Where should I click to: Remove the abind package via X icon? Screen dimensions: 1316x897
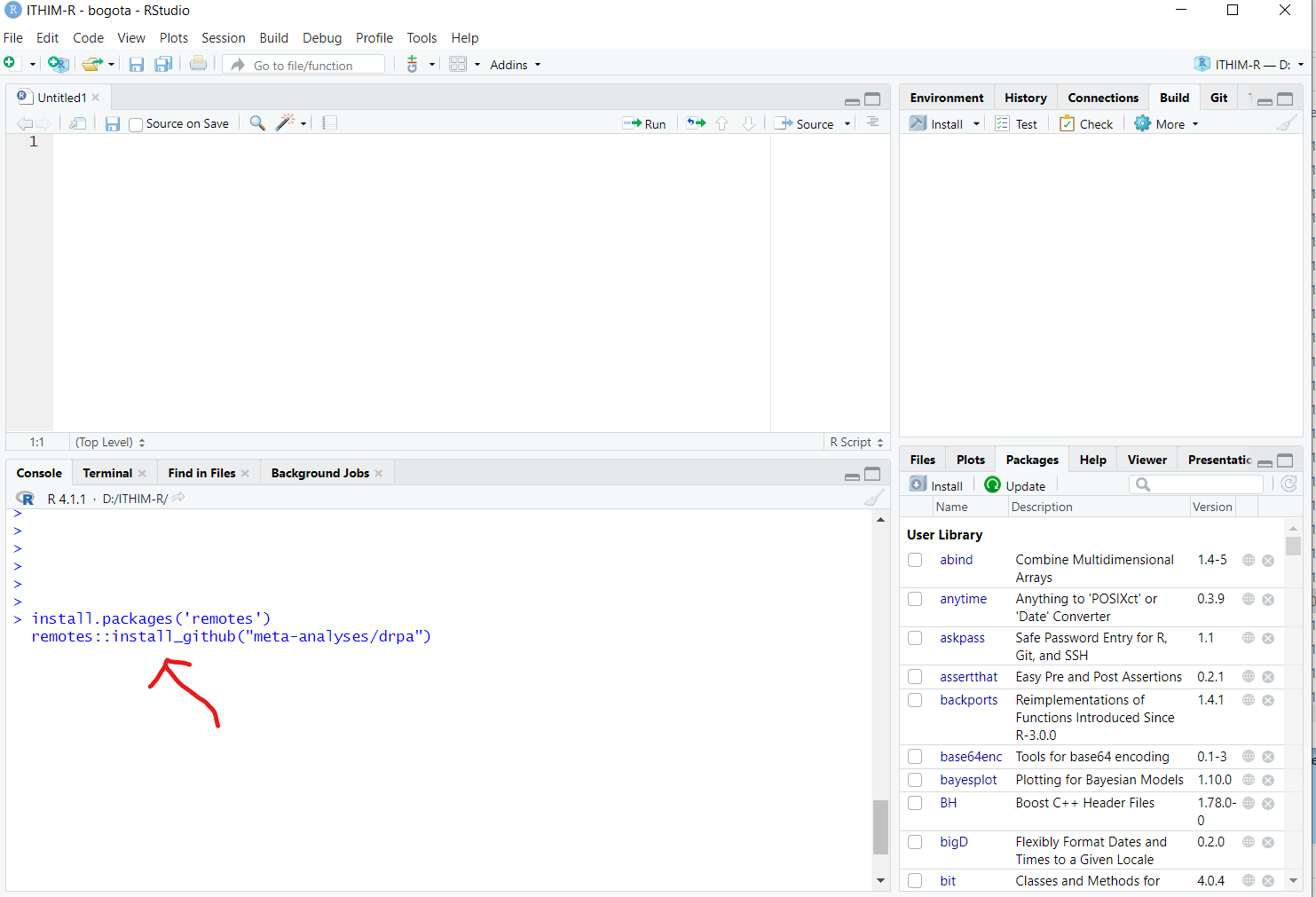pos(1268,561)
